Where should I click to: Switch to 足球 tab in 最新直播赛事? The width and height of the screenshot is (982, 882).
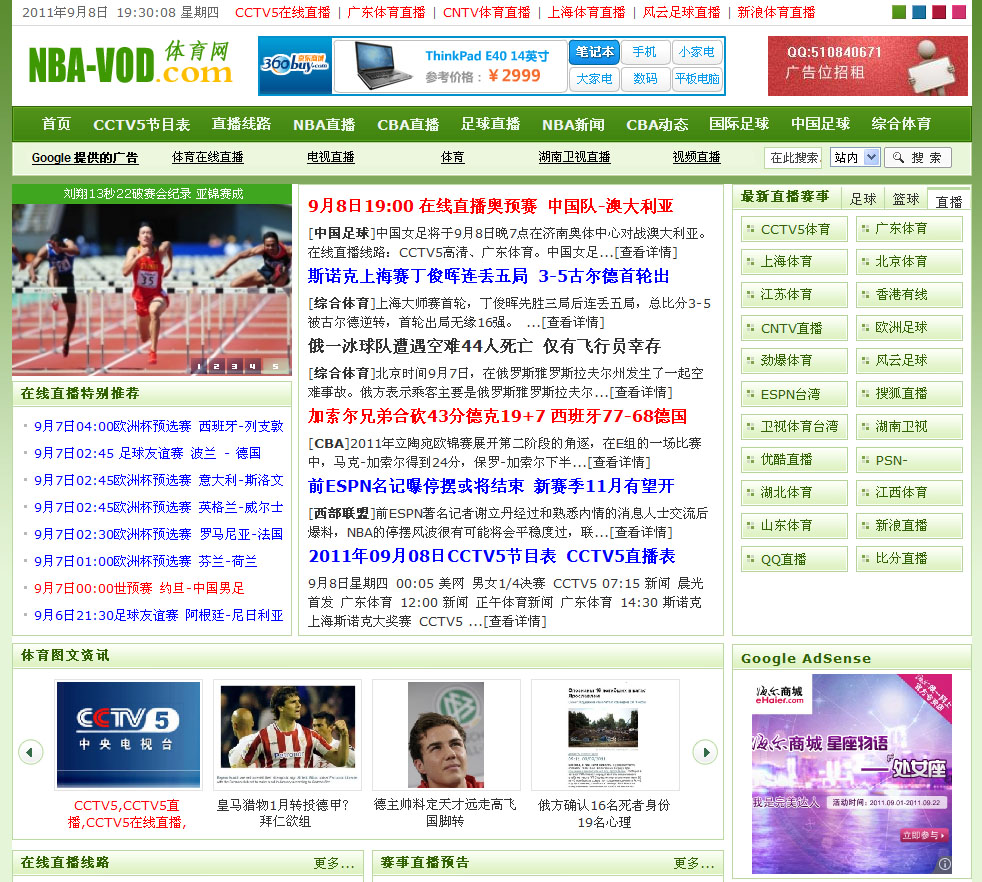pyautogui.click(x=862, y=199)
